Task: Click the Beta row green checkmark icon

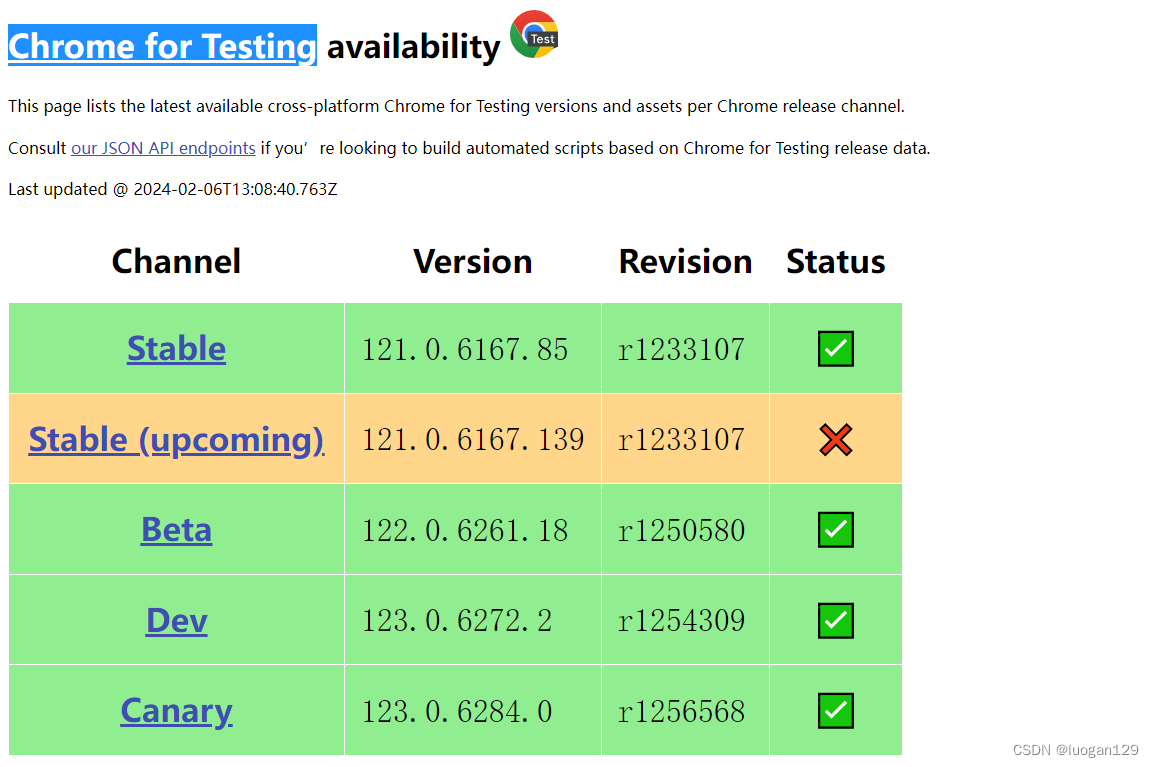Action: [835, 530]
